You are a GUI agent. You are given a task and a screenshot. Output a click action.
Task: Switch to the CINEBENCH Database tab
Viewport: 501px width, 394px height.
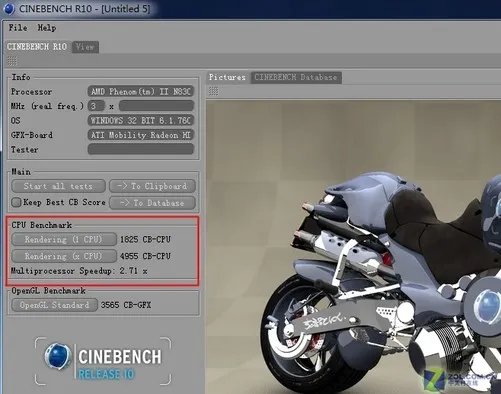tap(296, 77)
